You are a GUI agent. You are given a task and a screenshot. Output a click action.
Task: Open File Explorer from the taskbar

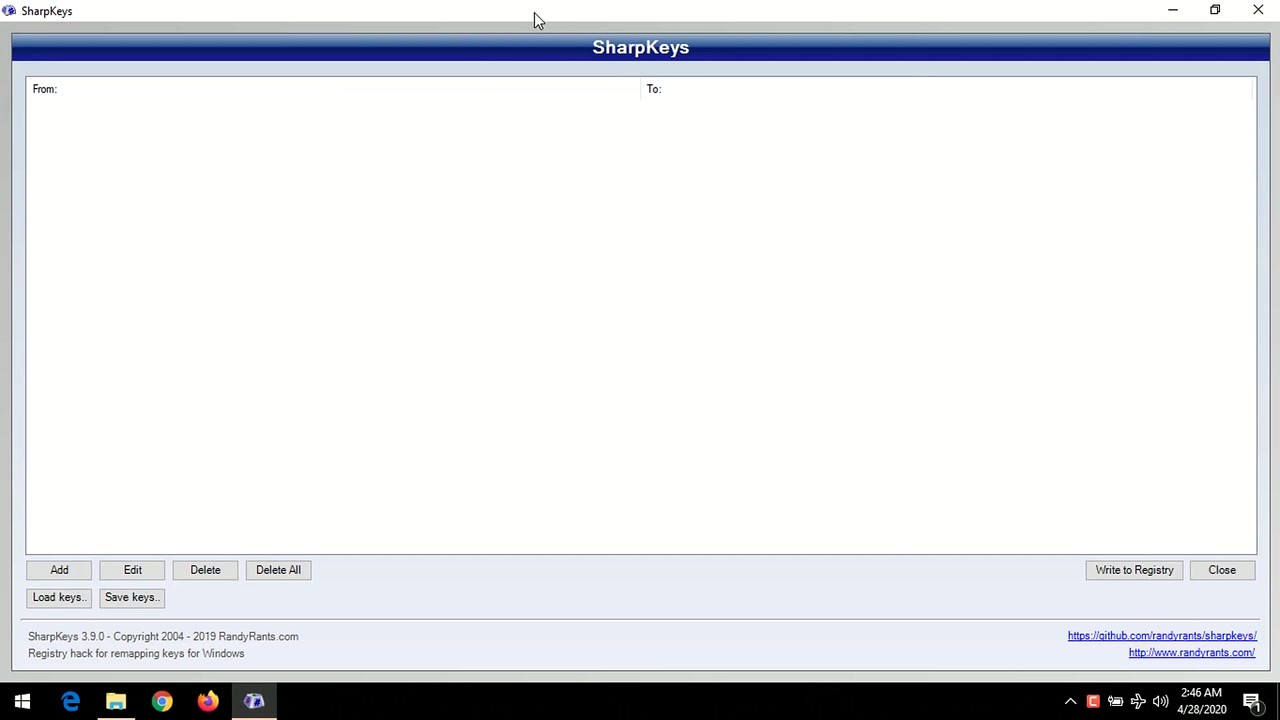click(x=115, y=700)
